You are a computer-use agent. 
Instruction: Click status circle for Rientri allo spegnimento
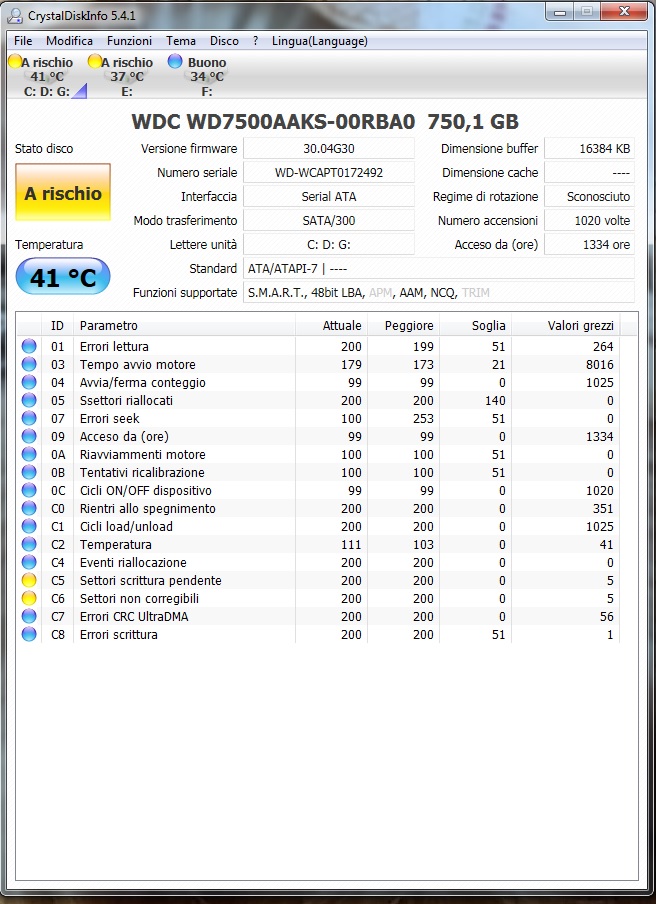click(x=29, y=508)
